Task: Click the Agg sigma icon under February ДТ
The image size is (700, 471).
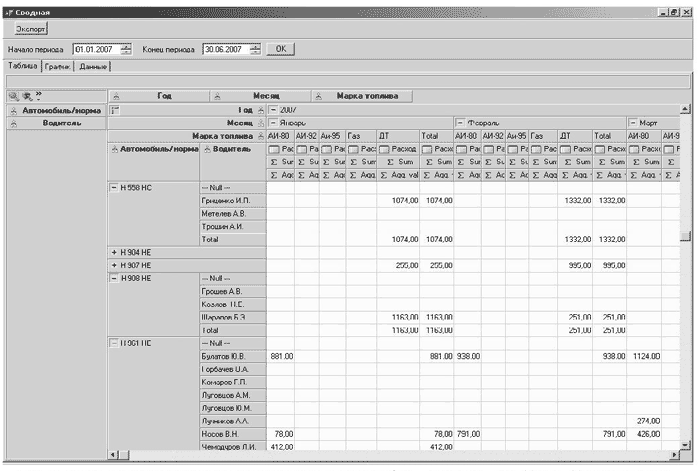Action: point(565,175)
